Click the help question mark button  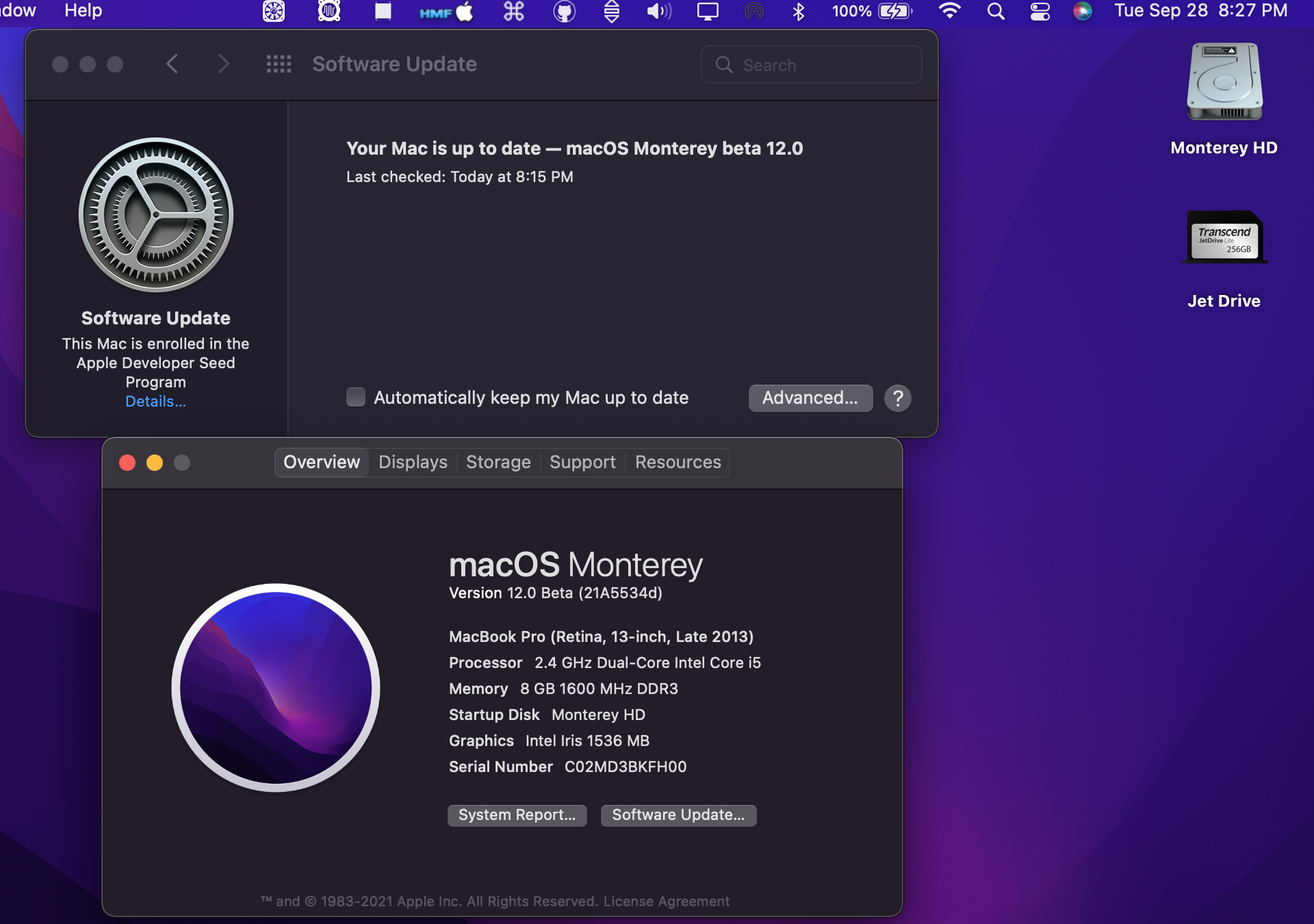click(897, 398)
